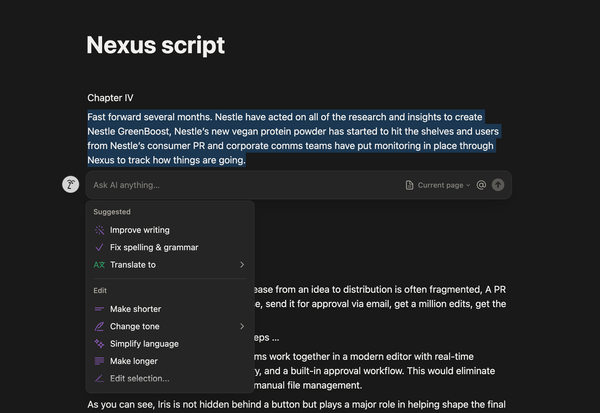Click the Chapter IV heading line
The image size is (600, 413).
coord(110,98)
